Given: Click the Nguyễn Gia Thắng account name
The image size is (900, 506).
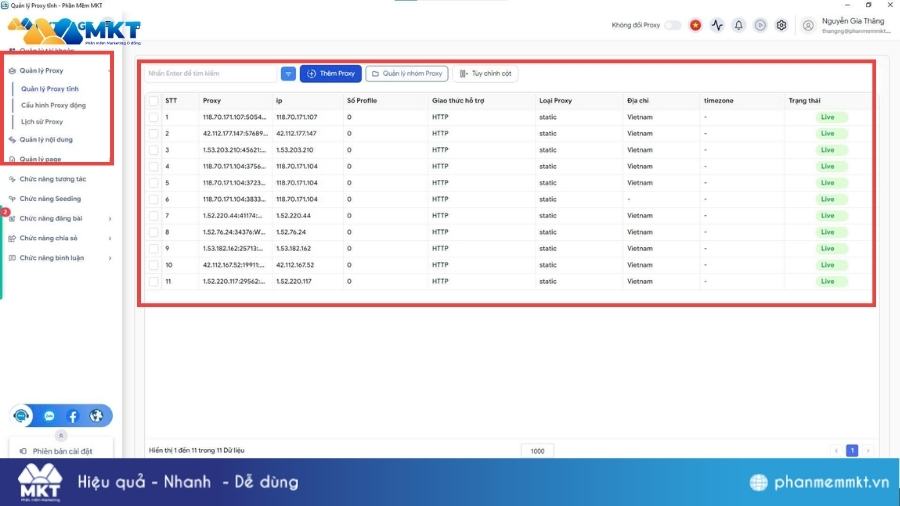Looking at the screenshot, I should click(853, 21).
